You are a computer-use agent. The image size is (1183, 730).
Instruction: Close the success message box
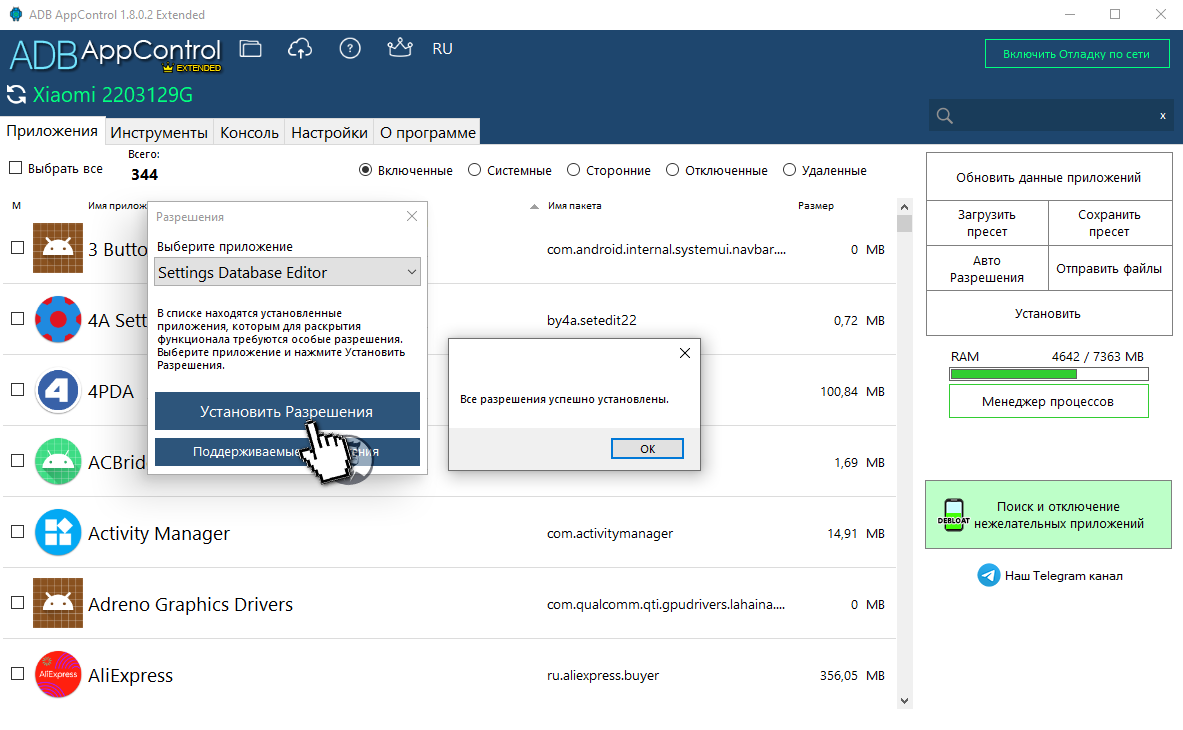(x=685, y=353)
